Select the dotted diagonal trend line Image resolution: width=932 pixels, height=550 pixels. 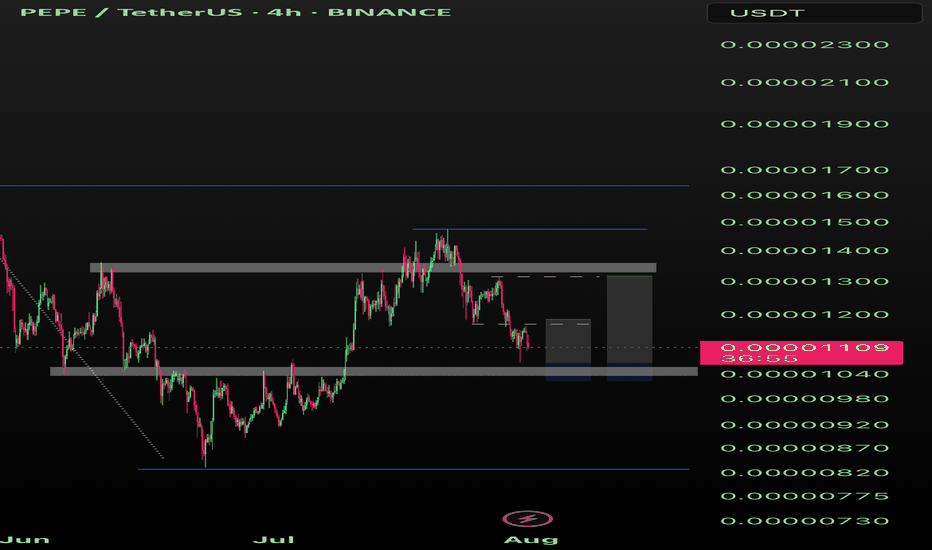pos(82,358)
